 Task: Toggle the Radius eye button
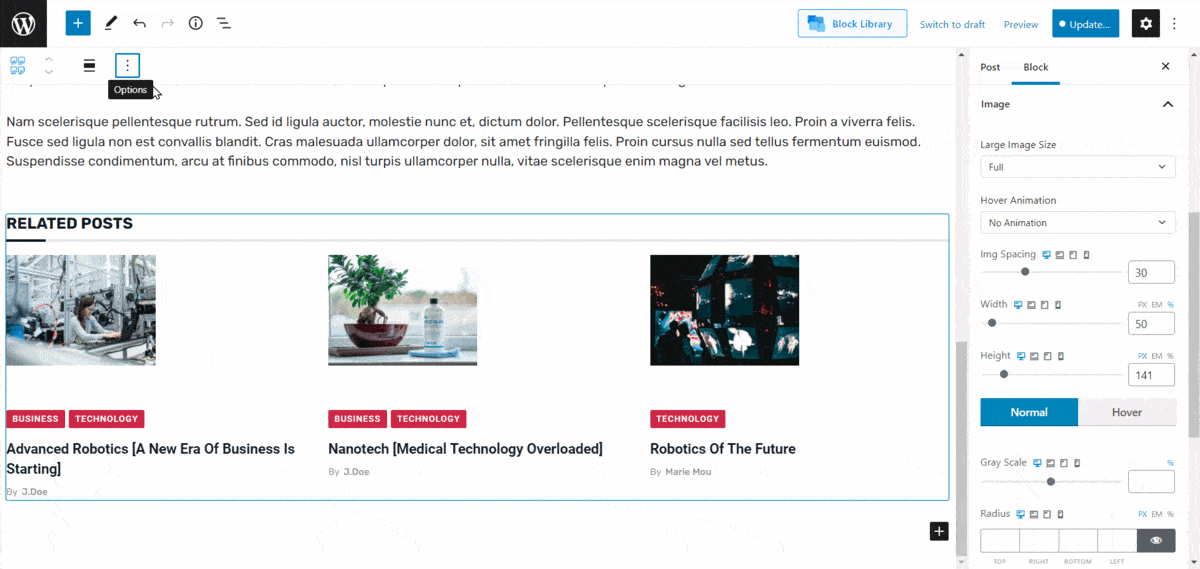[x=1156, y=540]
